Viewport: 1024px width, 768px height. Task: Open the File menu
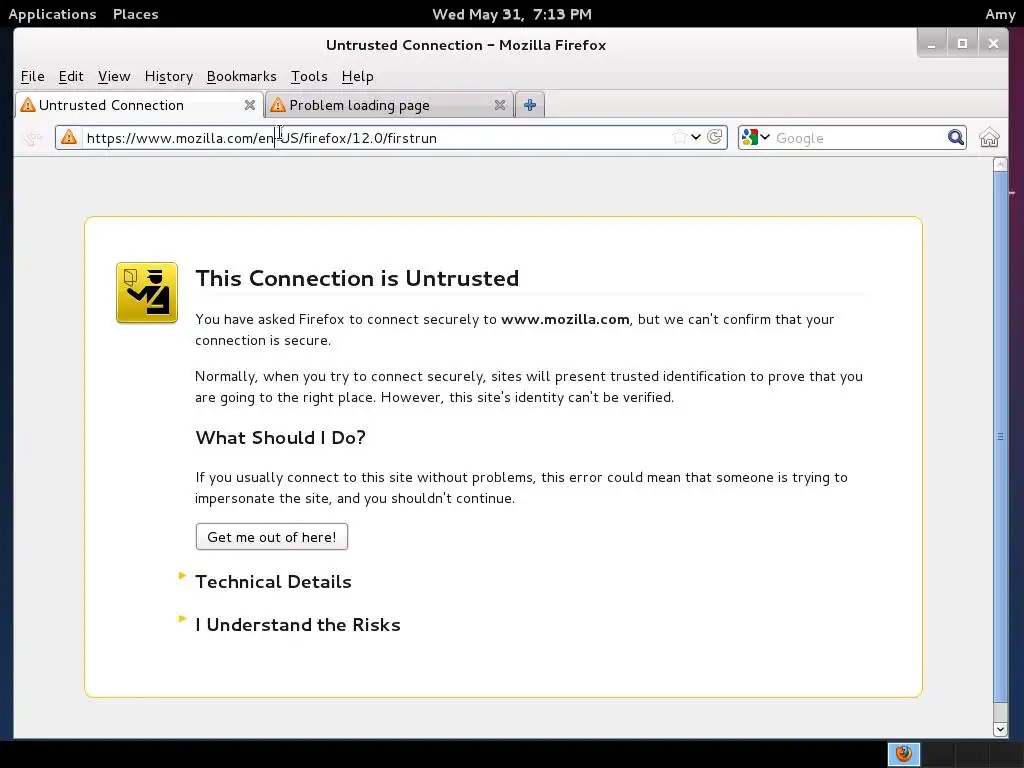(x=33, y=76)
